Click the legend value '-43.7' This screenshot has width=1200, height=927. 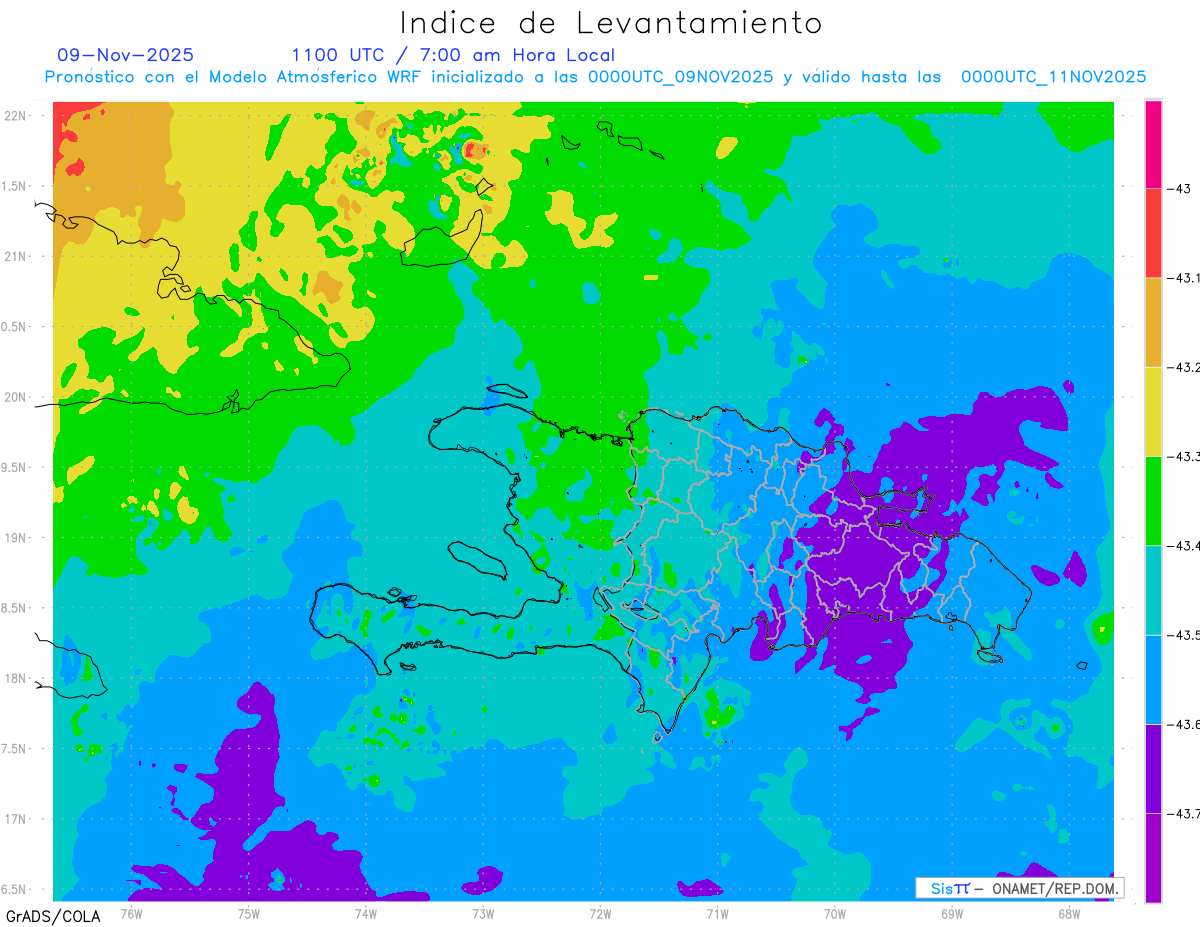[1183, 814]
